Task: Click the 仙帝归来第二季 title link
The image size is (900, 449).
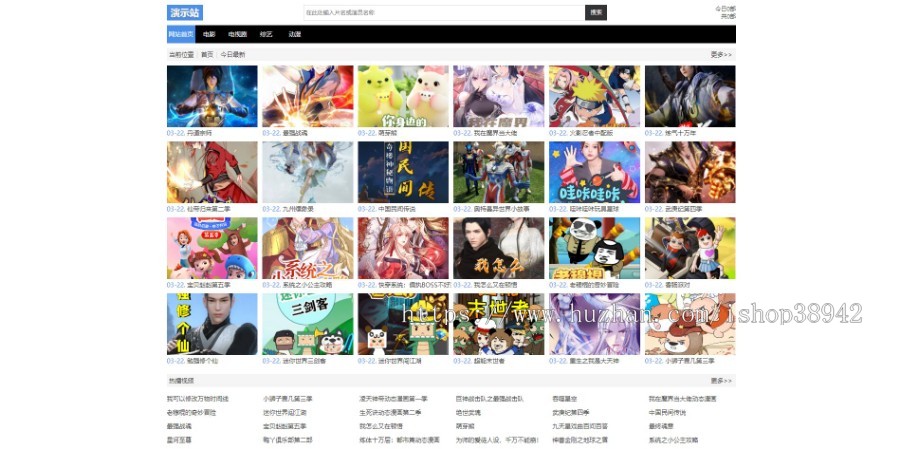Action: [x=209, y=209]
